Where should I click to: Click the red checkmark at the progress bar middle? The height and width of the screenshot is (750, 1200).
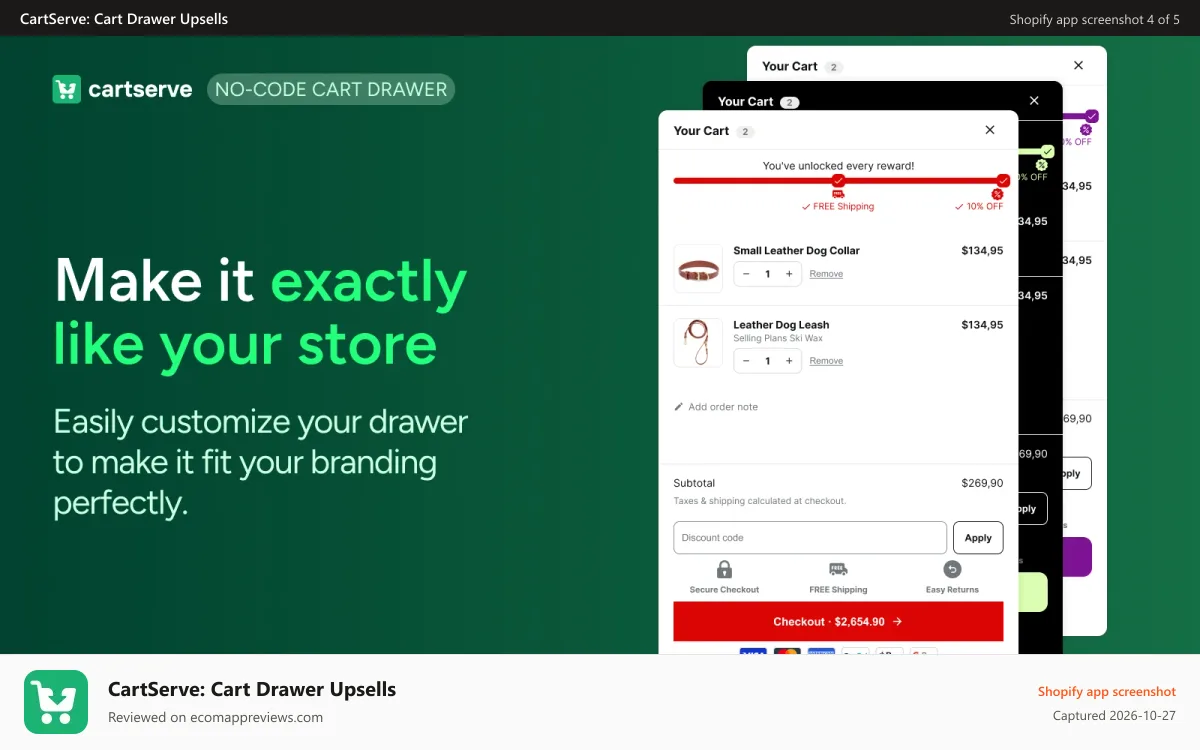[x=838, y=181]
